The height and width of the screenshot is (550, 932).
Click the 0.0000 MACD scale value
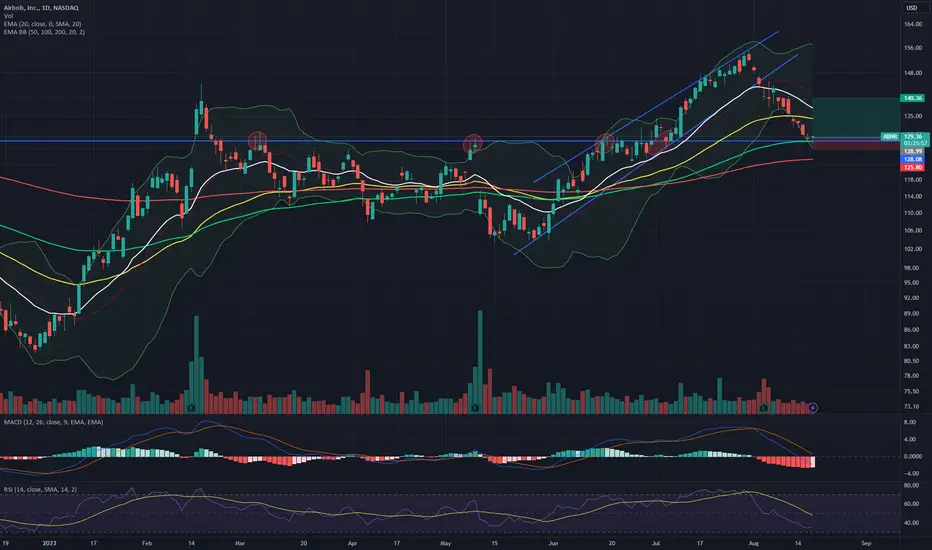pyautogui.click(x=913, y=457)
